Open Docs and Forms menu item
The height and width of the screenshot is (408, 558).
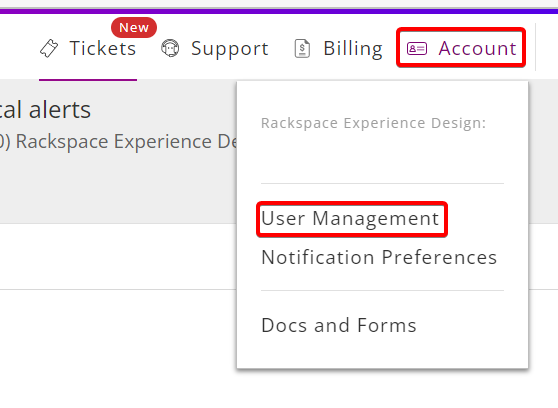pyautogui.click(x=339, y=325)
